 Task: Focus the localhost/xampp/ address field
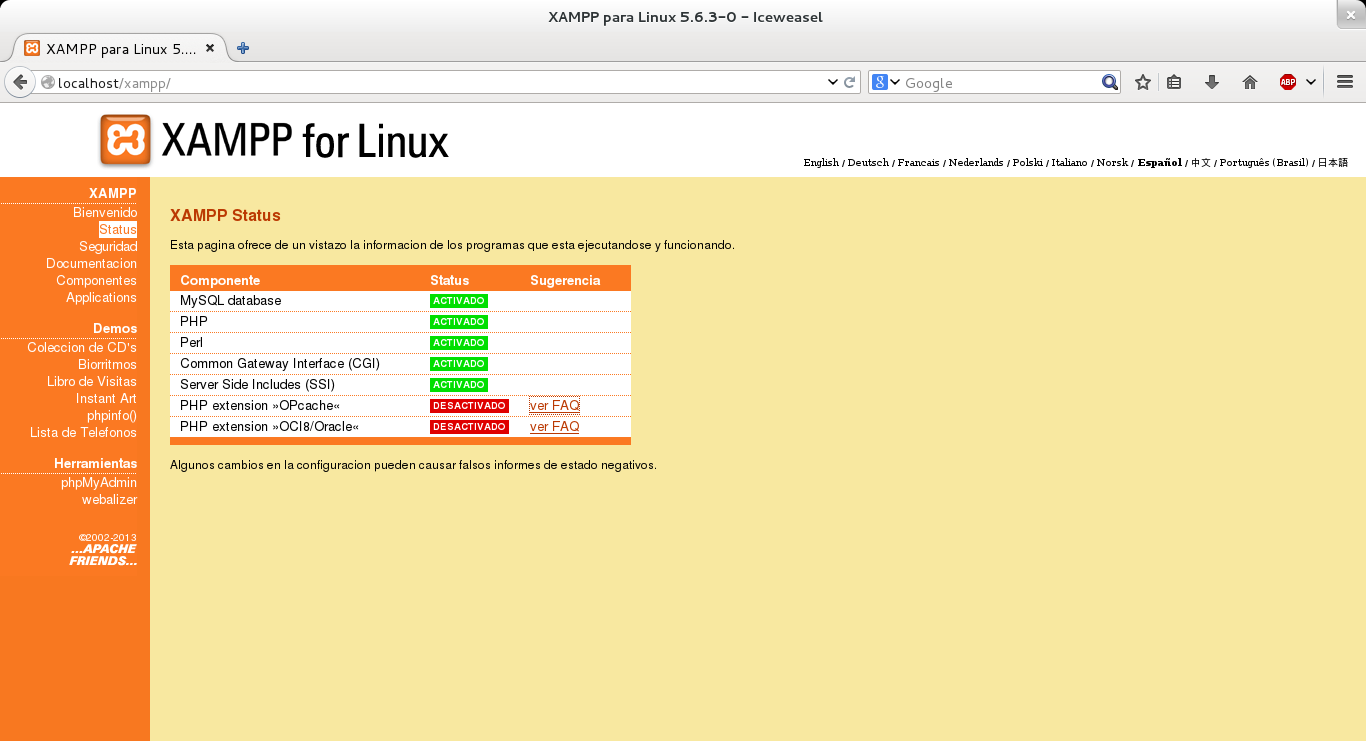click(x=438, y=83)
